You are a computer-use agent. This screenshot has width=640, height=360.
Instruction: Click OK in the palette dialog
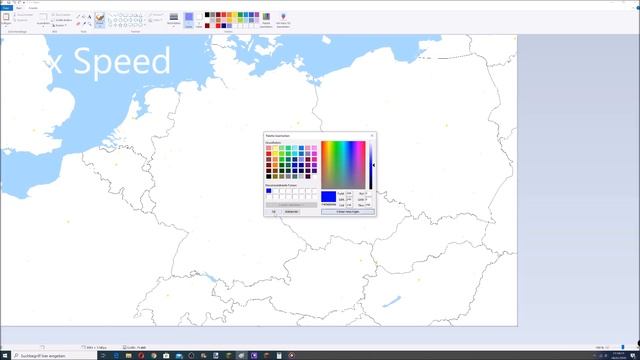273,212
